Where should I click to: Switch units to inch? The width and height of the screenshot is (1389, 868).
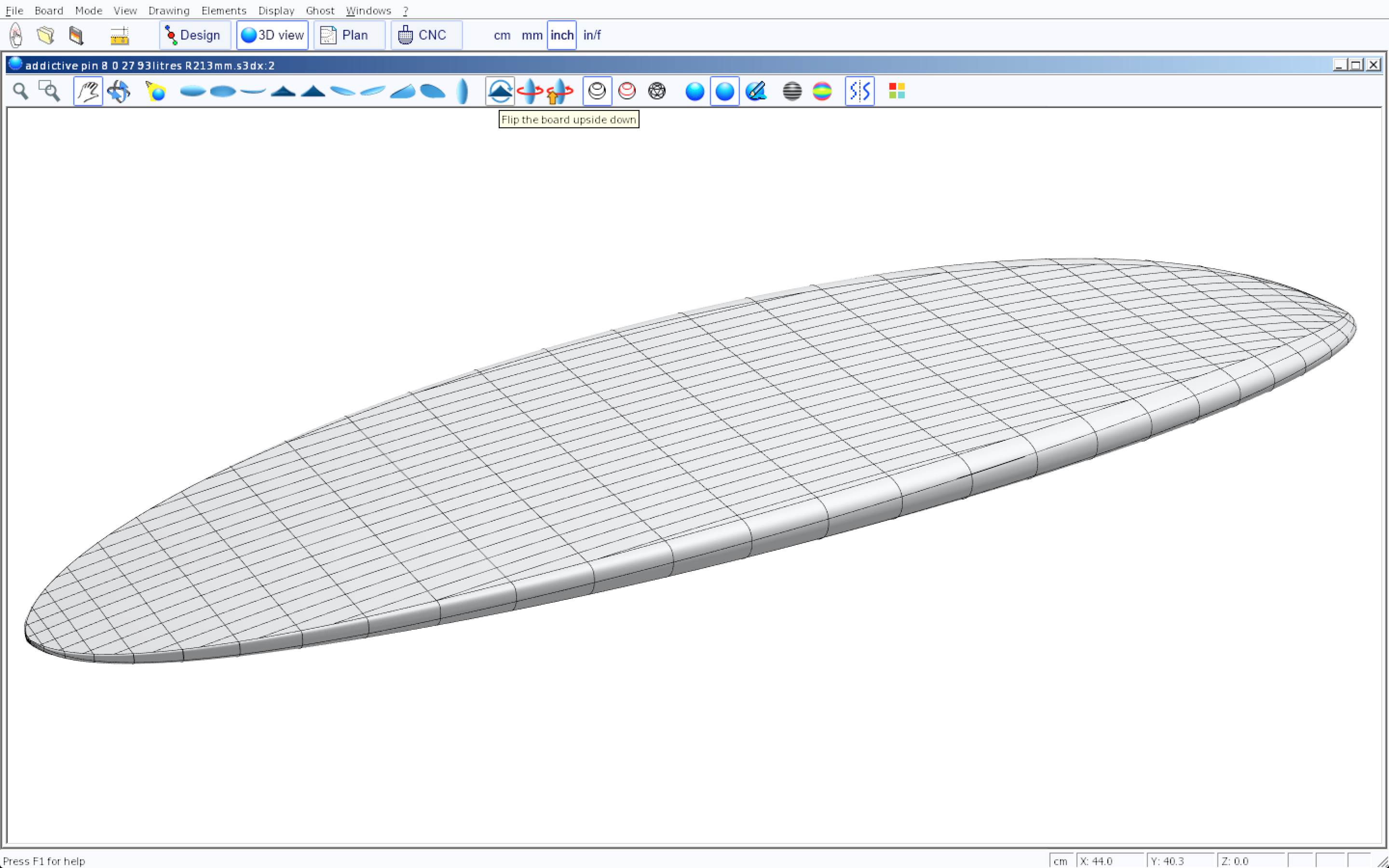[561, 35]
